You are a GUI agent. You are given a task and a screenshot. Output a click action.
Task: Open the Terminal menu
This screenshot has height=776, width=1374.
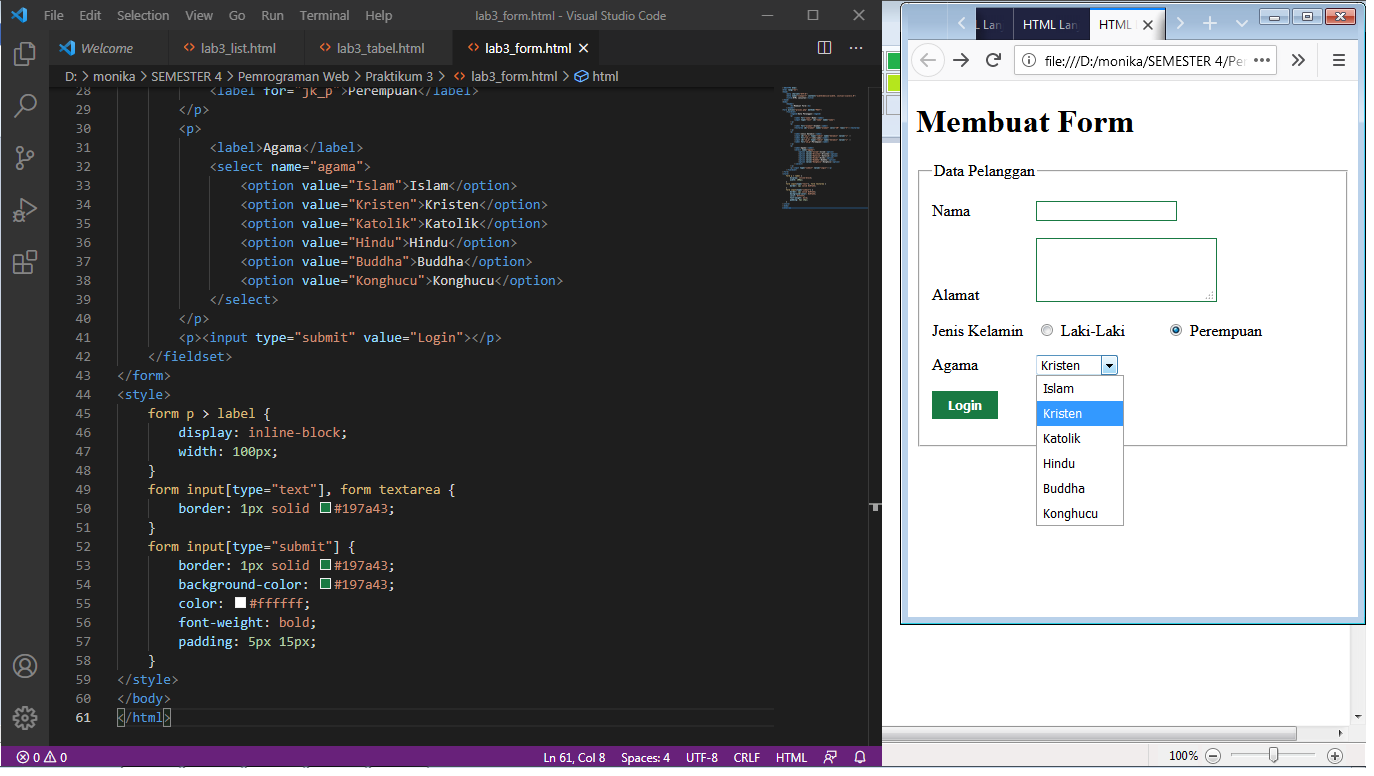point(325,16)
